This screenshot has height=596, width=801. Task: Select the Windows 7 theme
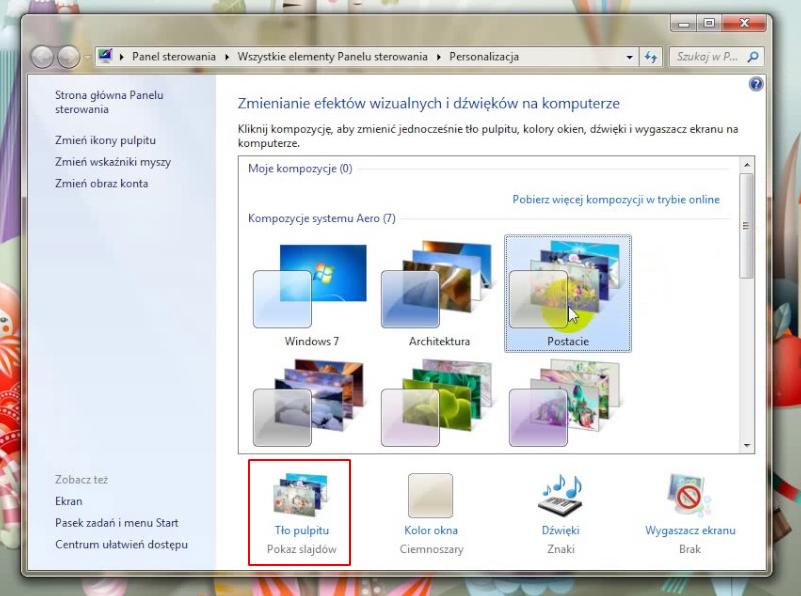pyautogui.click(x=311, y=294)
